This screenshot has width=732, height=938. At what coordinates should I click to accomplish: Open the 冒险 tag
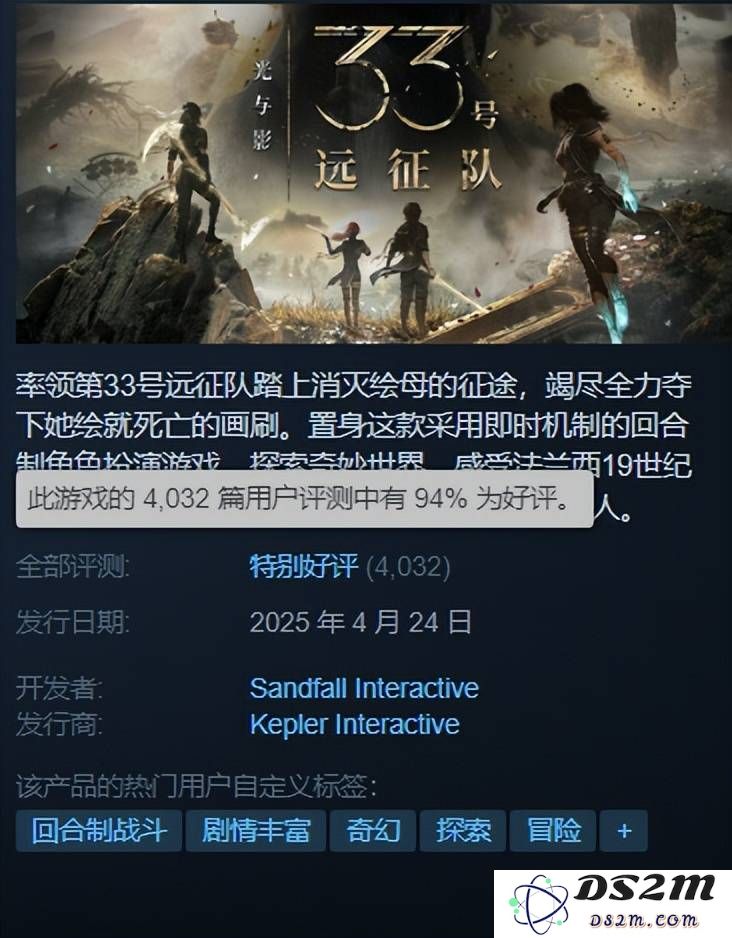pos(553,830)
